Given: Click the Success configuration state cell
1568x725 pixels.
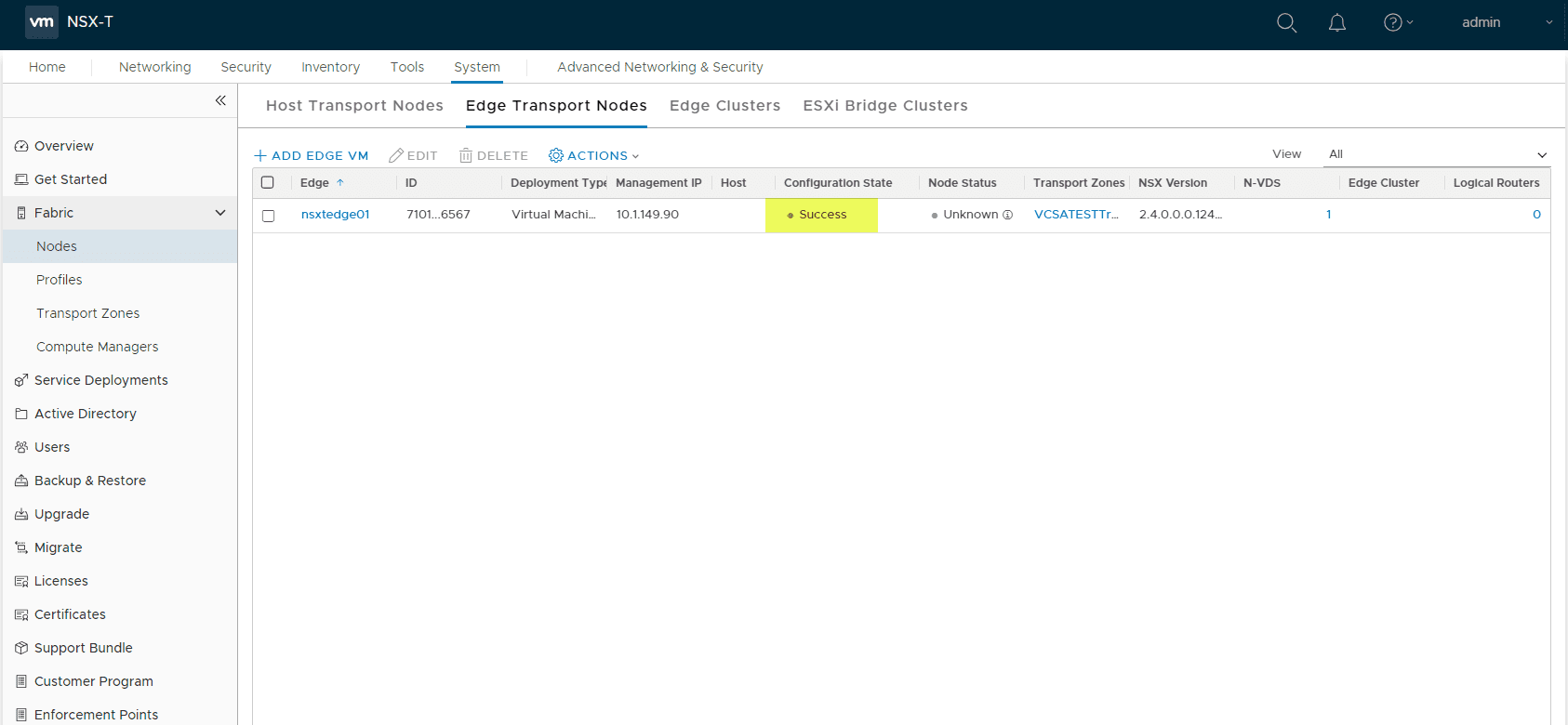Looking at the screenshot, I should pyautogui.click(x=821, y=215).
